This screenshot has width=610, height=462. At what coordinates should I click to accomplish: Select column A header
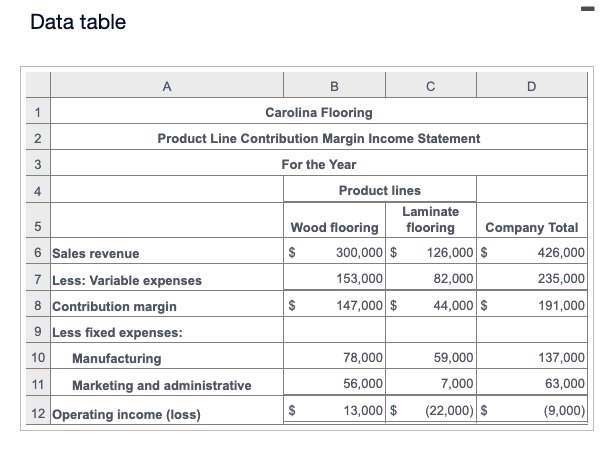click(167, 85)
